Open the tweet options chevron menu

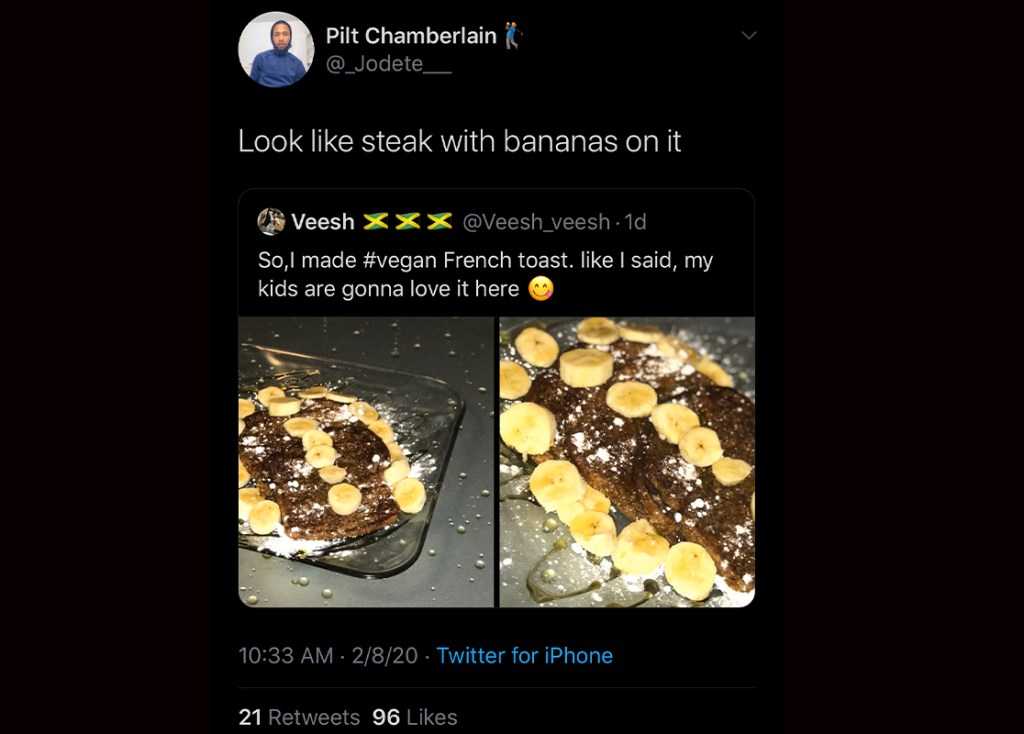point(749,36)
